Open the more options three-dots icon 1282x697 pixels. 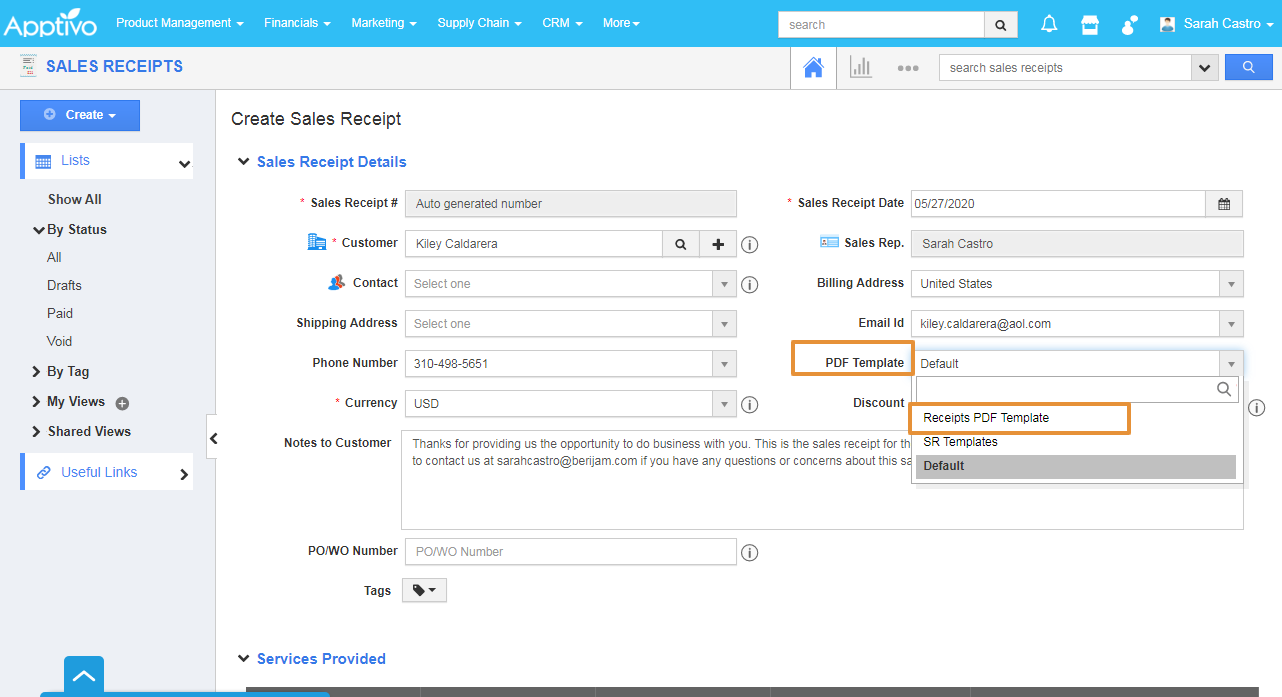[x=908, y=68]
